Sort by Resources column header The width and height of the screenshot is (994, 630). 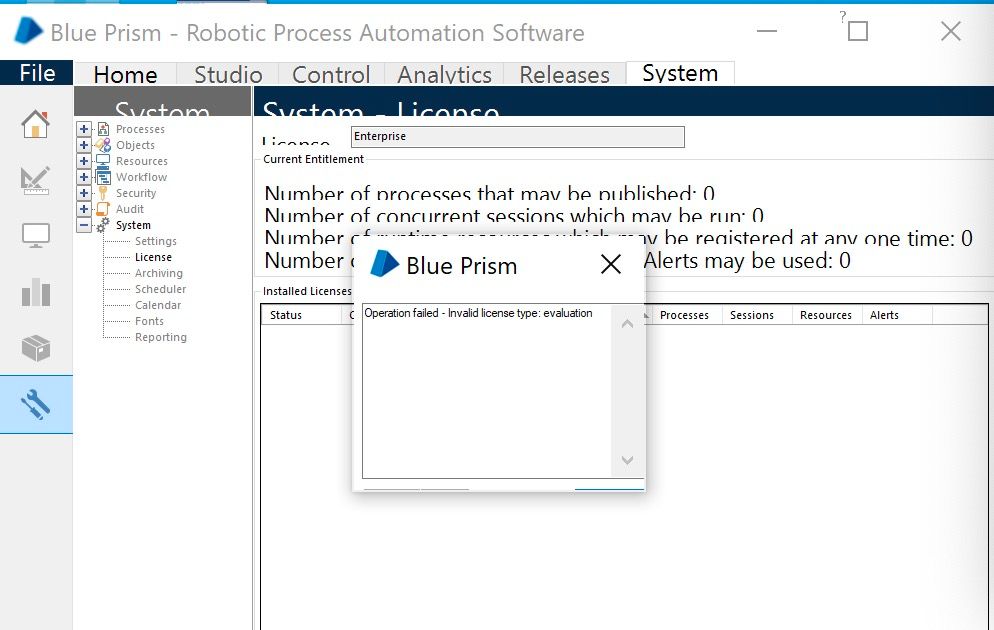827,315
